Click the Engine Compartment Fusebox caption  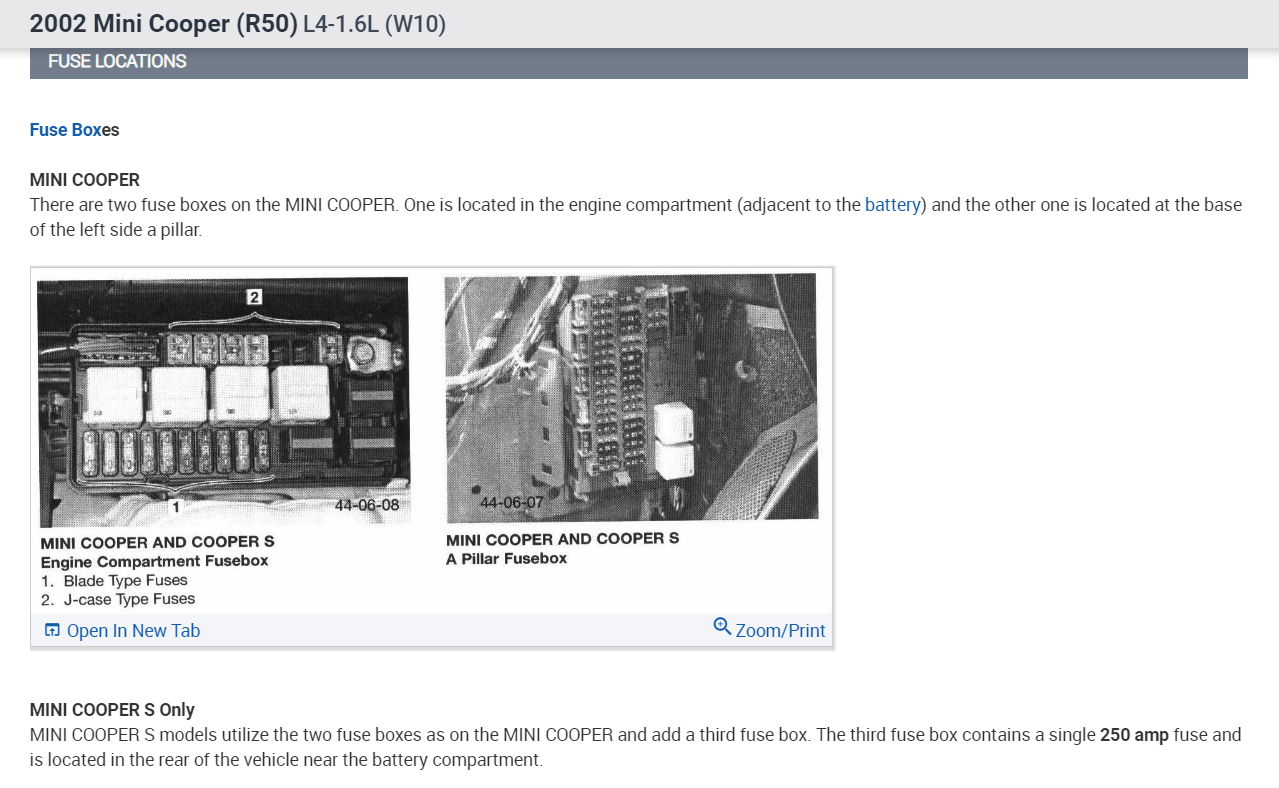(x=154, y=561)
